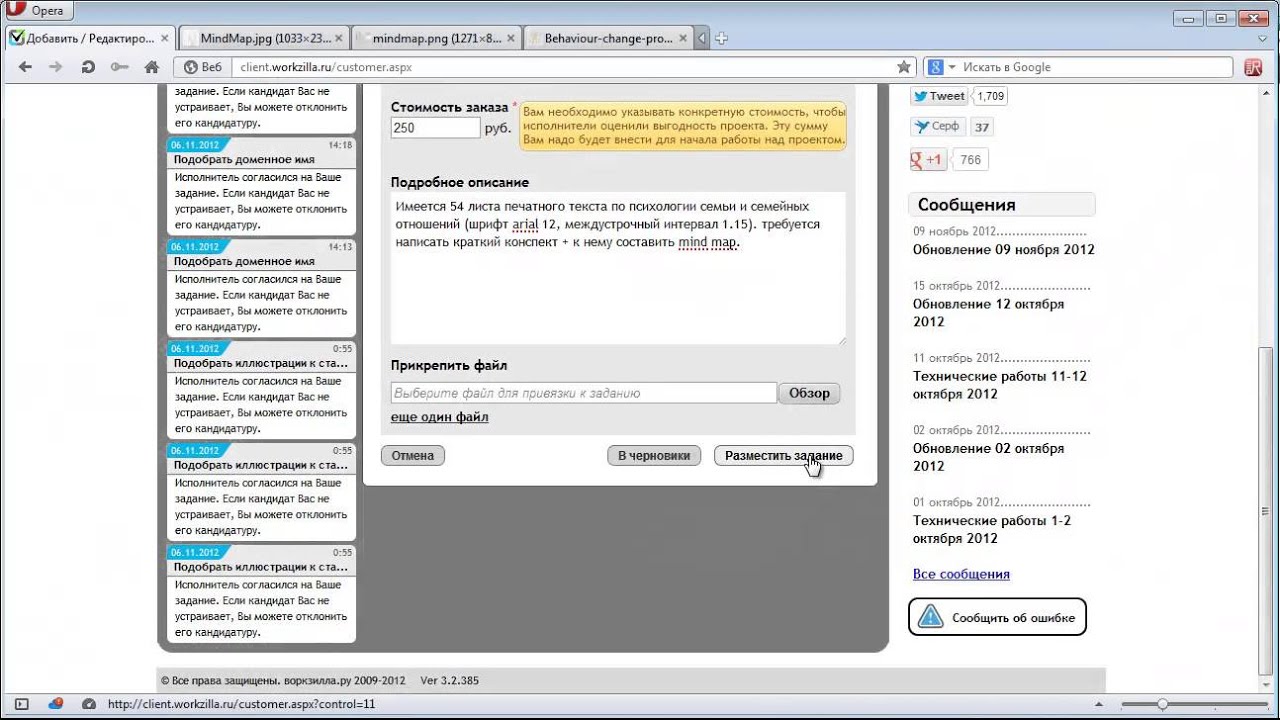Open Обновление 12 октября 2012 message
This screenshot has width=1280, height=720.
pos(988,312)
